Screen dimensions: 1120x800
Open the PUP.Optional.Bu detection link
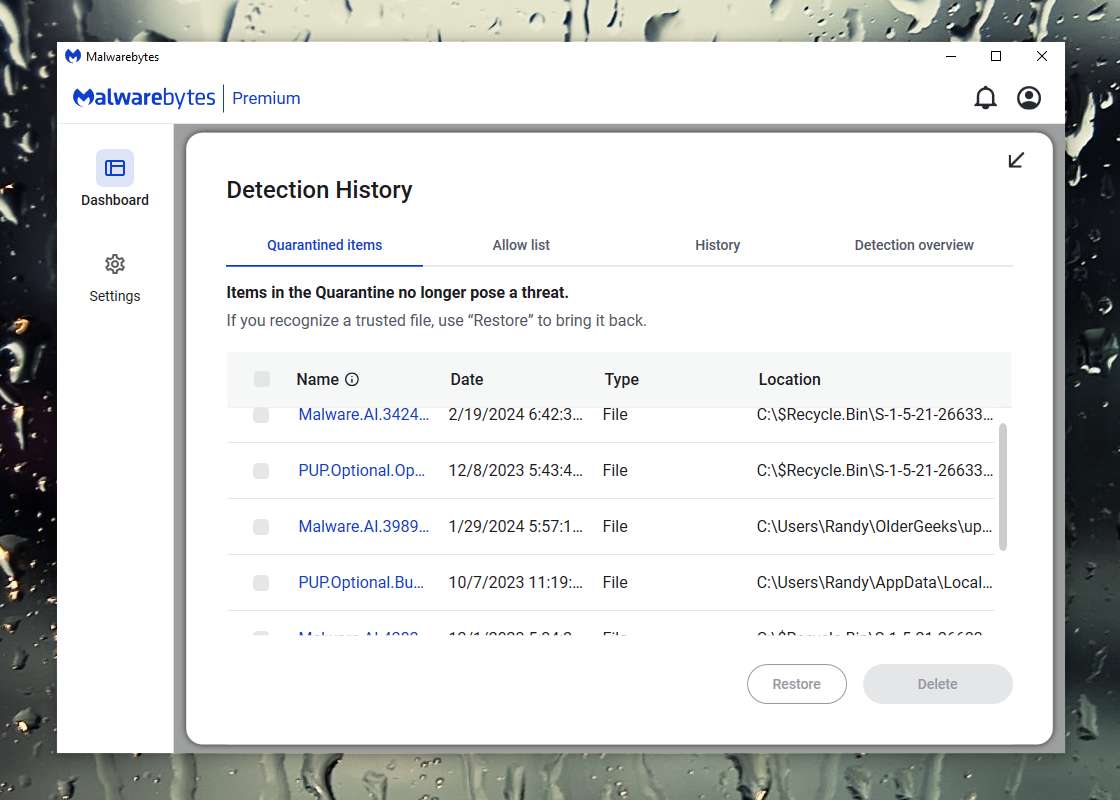[361, 583]
